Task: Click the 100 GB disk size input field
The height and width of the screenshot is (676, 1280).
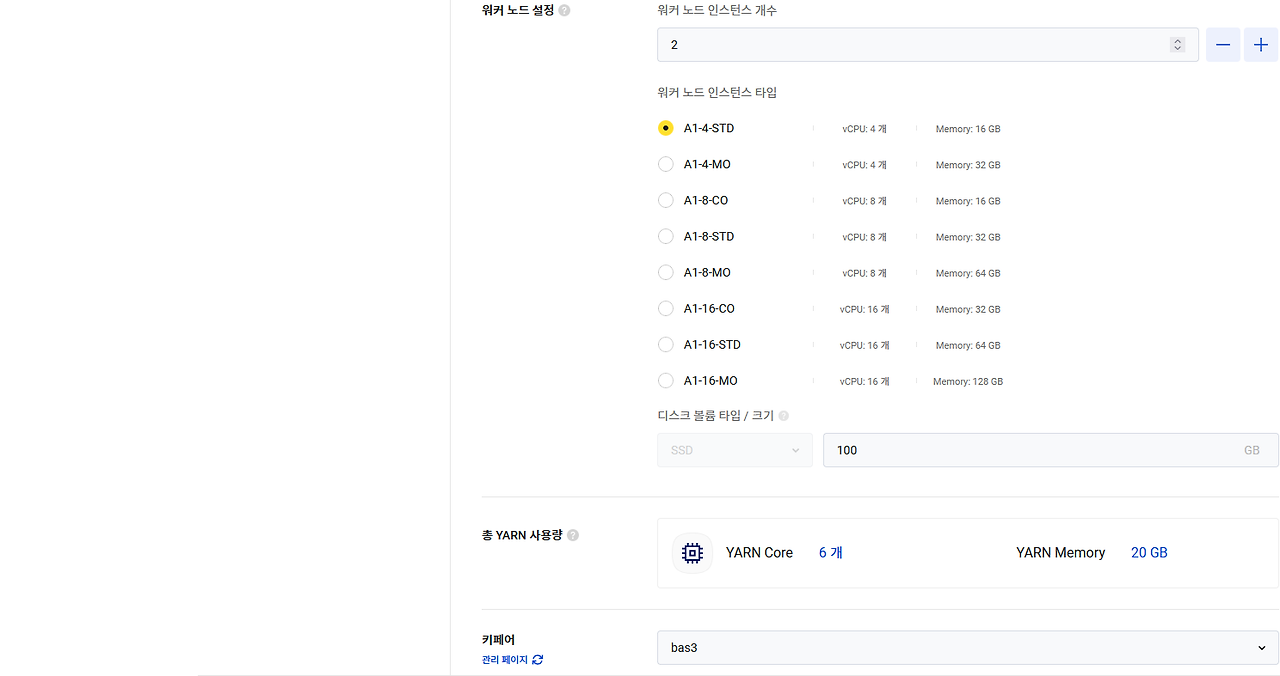Action: coord(1000,450)
